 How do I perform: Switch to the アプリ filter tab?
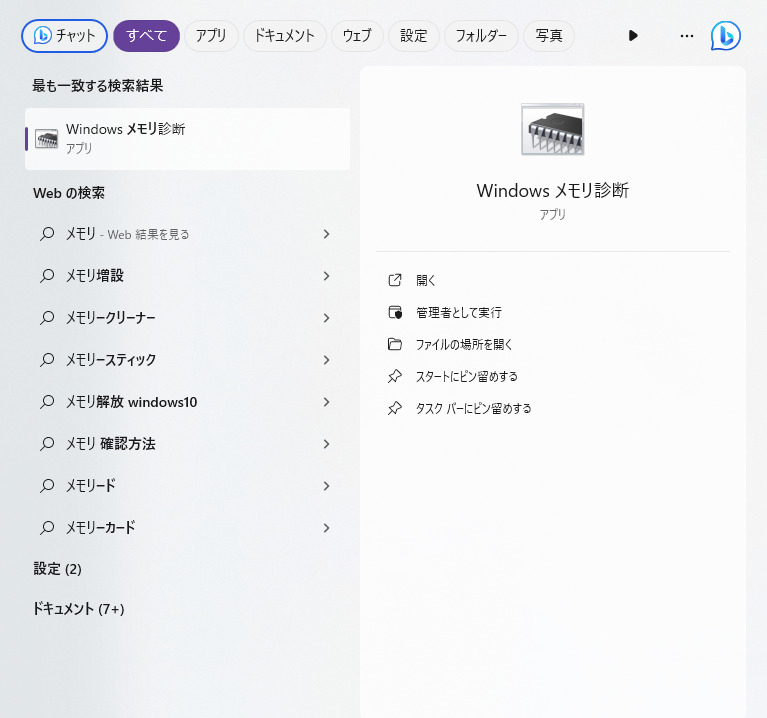[x=211, y=36]
